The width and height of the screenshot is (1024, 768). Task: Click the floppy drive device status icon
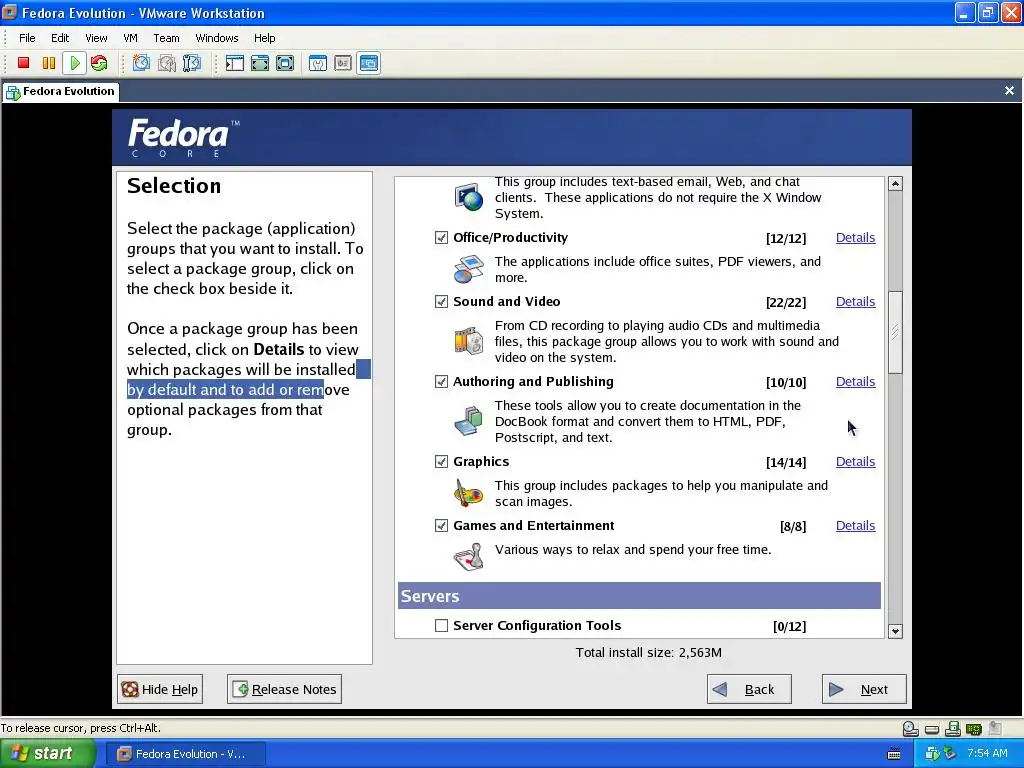953,728
